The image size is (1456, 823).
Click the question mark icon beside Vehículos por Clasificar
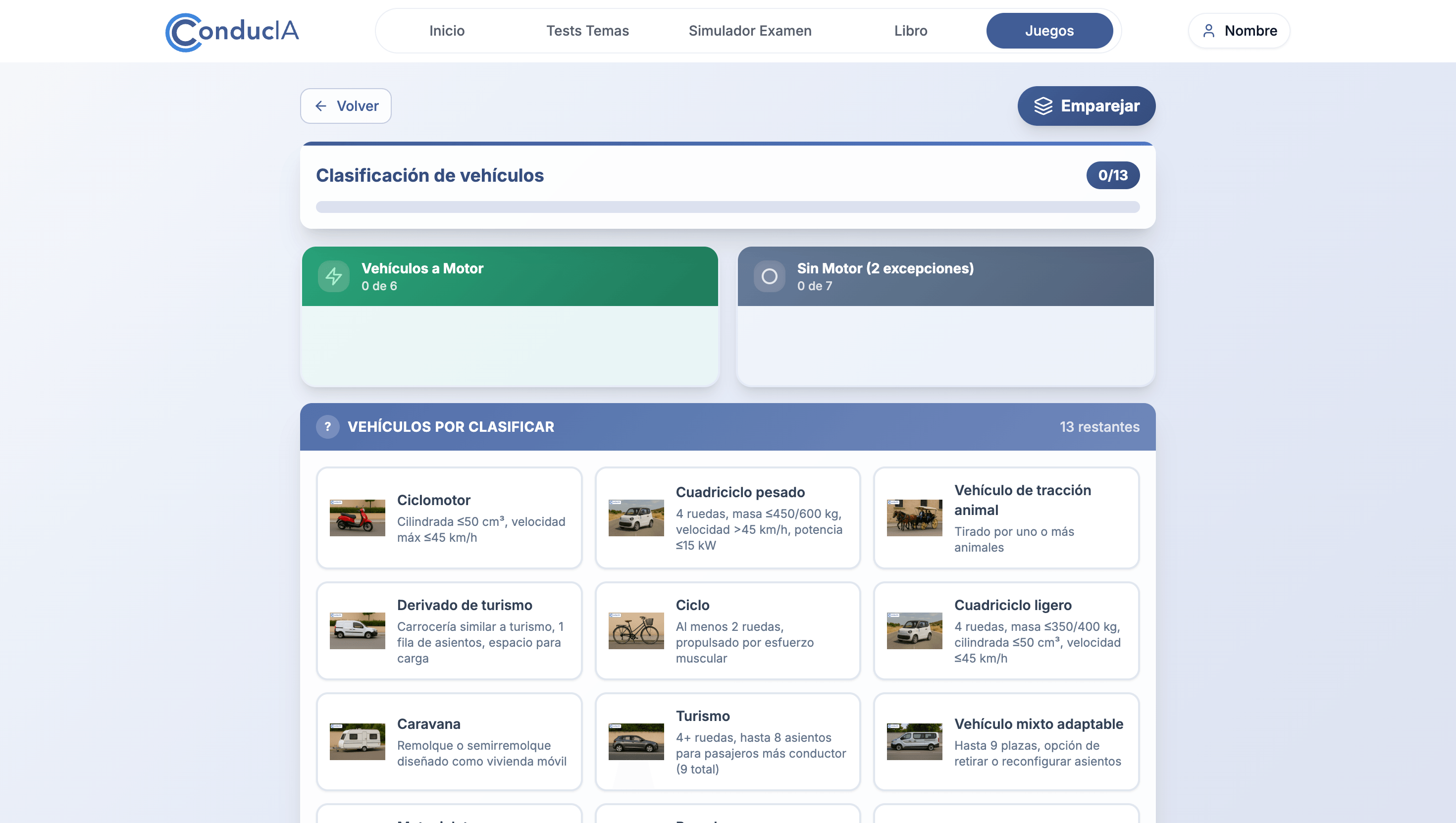(328, 427)
